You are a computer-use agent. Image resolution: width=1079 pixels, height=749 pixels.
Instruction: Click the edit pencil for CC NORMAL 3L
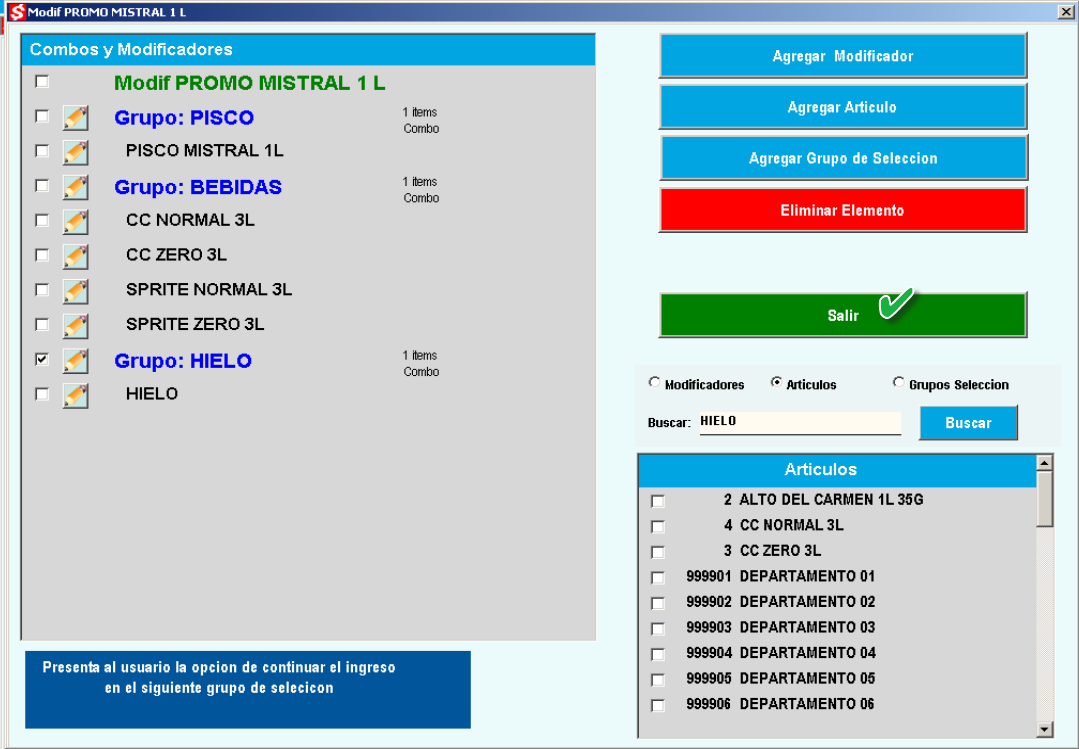[76, 222]
